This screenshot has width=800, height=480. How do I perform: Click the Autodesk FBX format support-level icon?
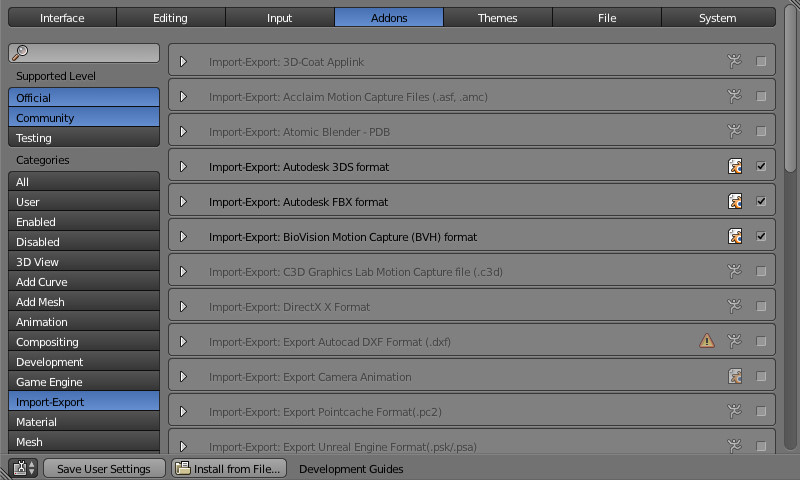pyautogui.click(x=735, y=202)
